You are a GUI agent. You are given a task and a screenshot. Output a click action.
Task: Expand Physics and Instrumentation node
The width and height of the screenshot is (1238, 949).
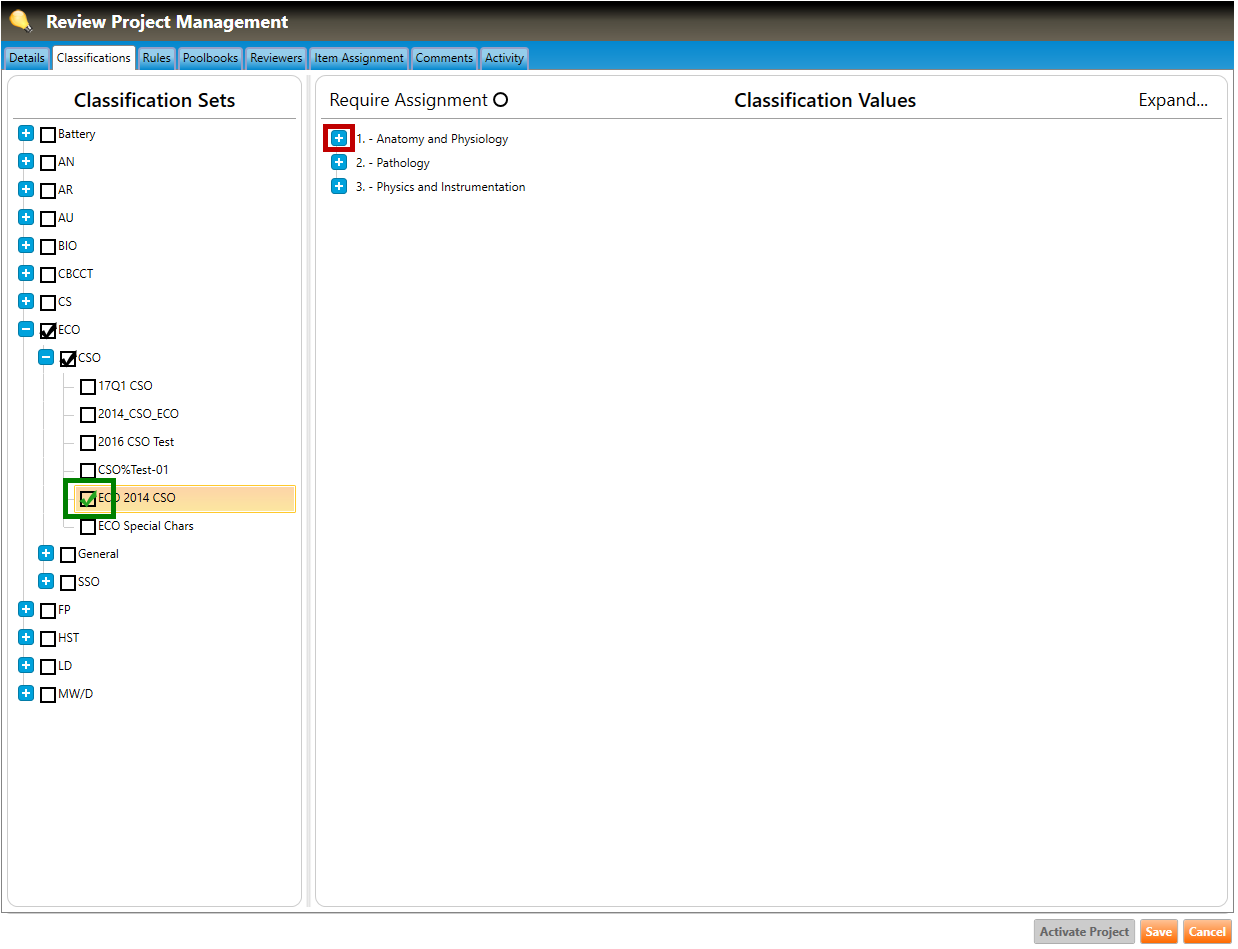[339, 187]
